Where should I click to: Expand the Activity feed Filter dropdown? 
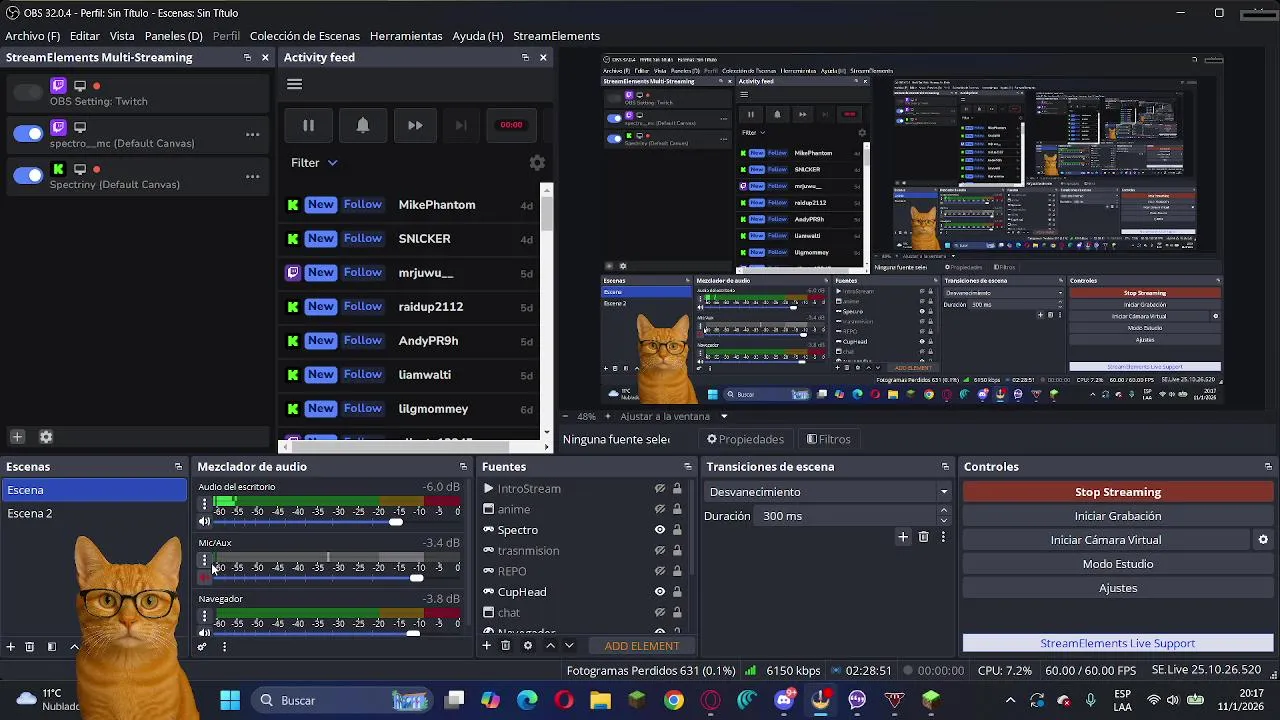pos(314,163)
